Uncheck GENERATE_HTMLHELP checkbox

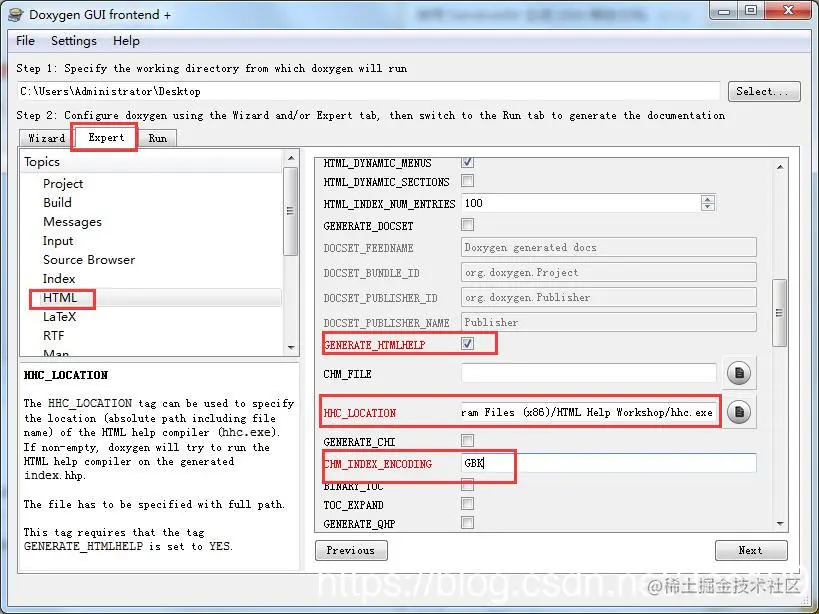coord(467,344)
